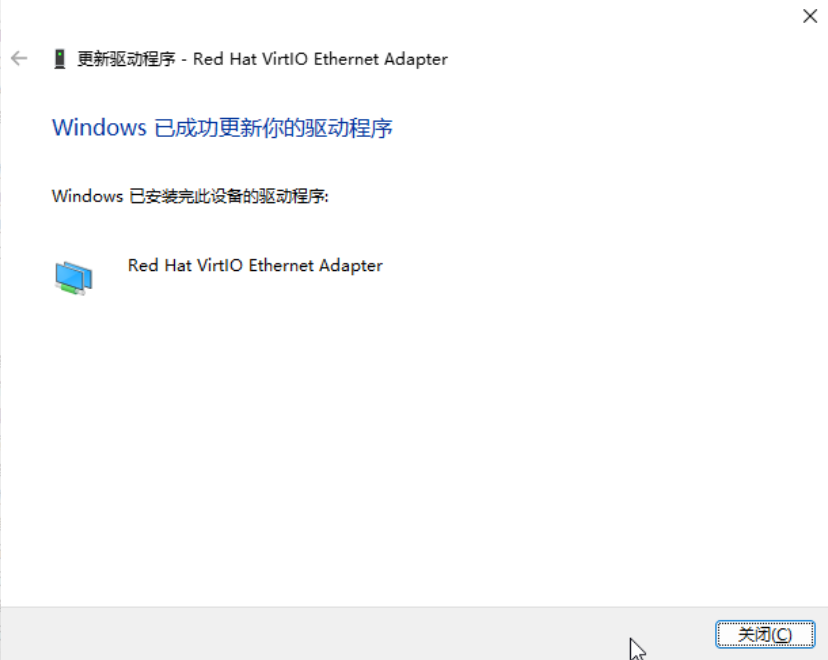Image resolution: width=828 pixels, height=660 pixels.
Task: Click Red Hat VirtIO Ethernet Adapter in title bar
Action: [x=320, y=59]
